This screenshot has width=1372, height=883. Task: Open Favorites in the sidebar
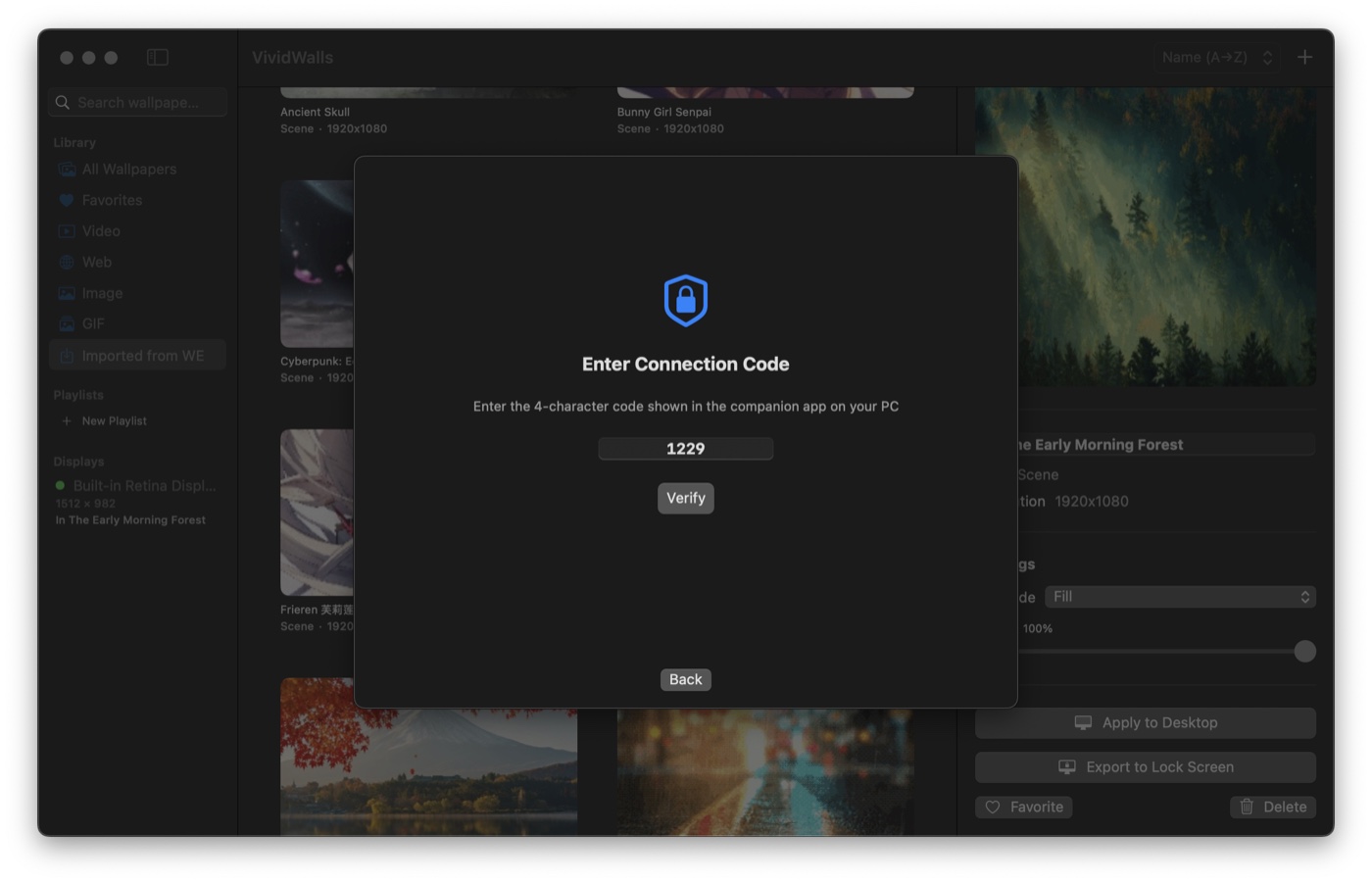click(137, 200)
